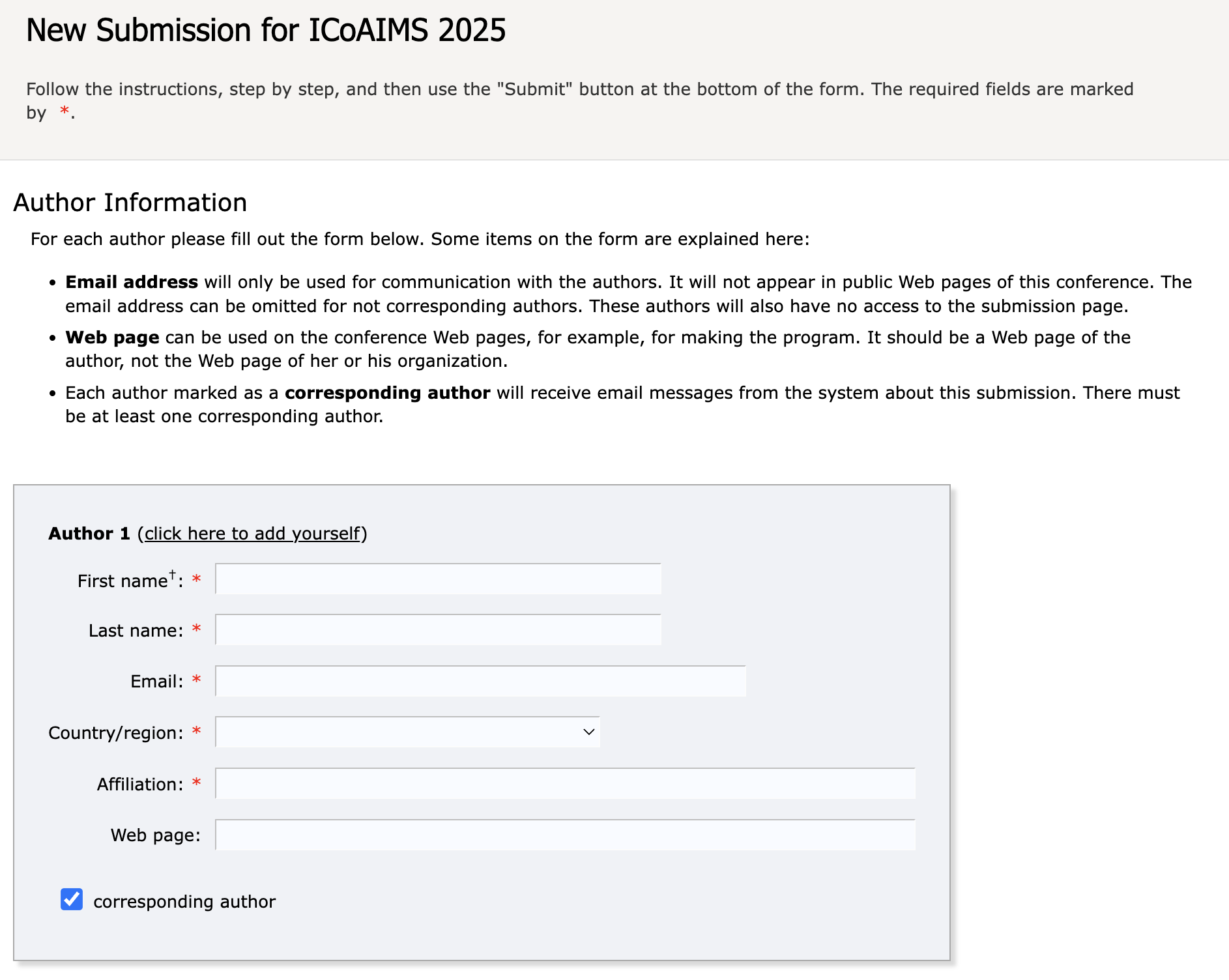Click the 'Country/region:' field label
This screenshot has width=1229, height=980.
116,733
